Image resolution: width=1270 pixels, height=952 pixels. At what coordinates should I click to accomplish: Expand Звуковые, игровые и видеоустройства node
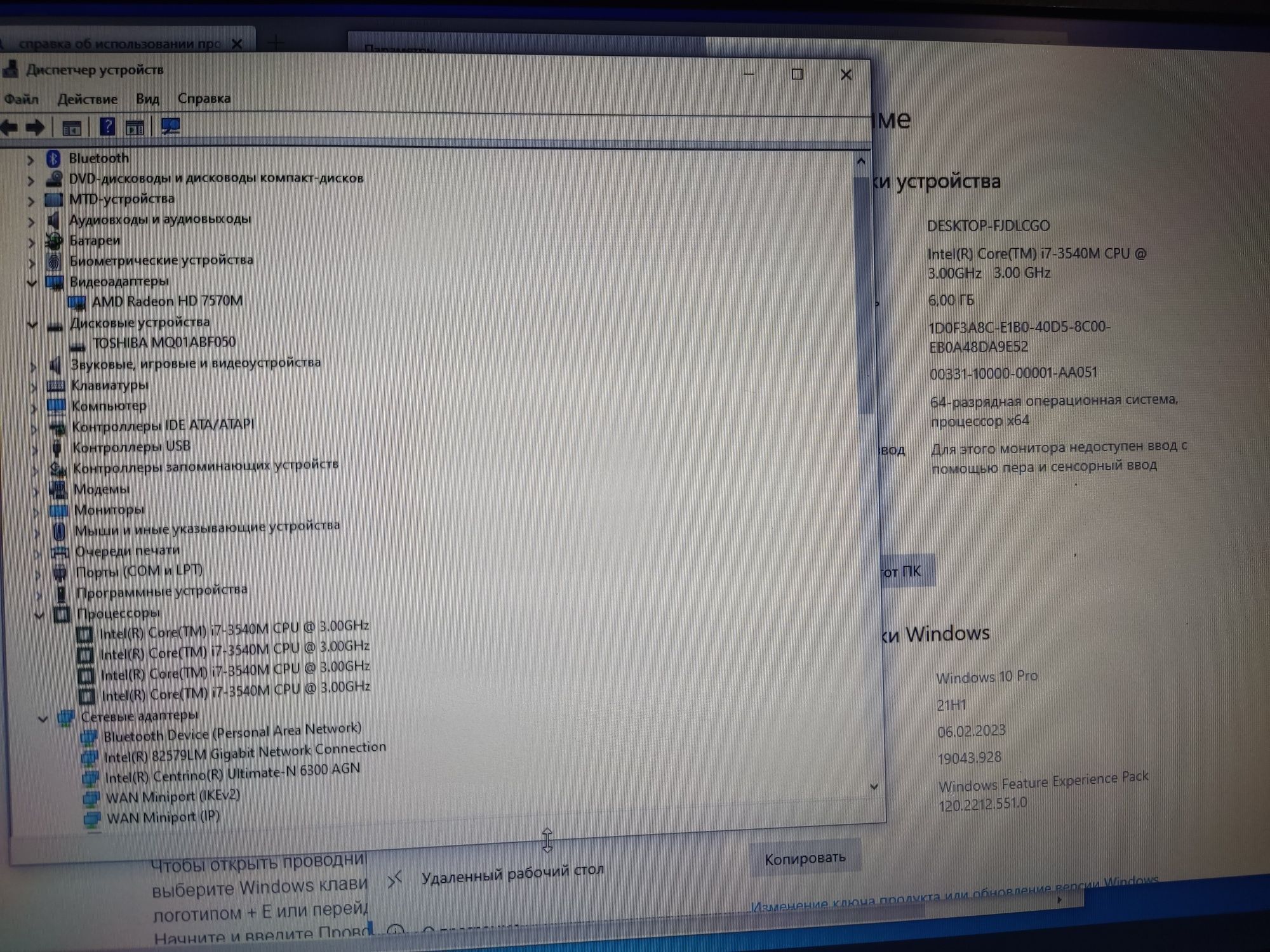(33, 366)
